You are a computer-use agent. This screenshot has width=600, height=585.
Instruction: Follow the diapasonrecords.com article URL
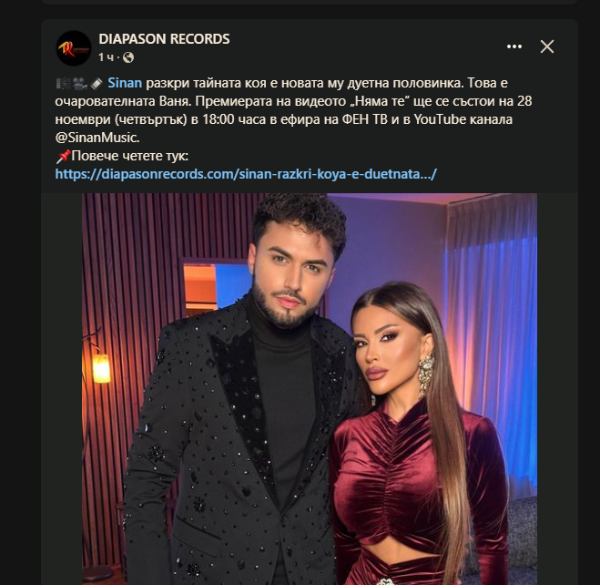tap(246, 174)
